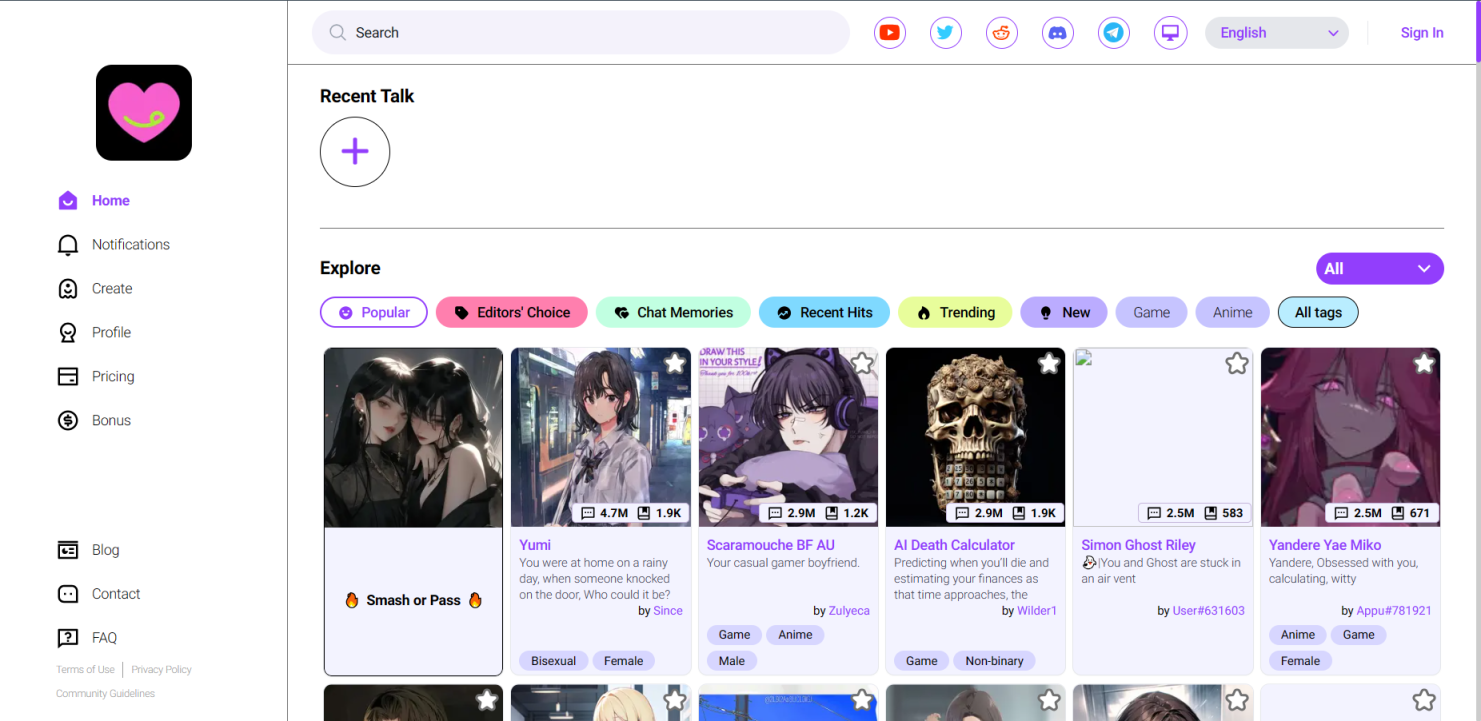The image size is (1481, 721).
Task: Click the Bonus dollar icon in sidebar
Action: (x=68, y=420)
